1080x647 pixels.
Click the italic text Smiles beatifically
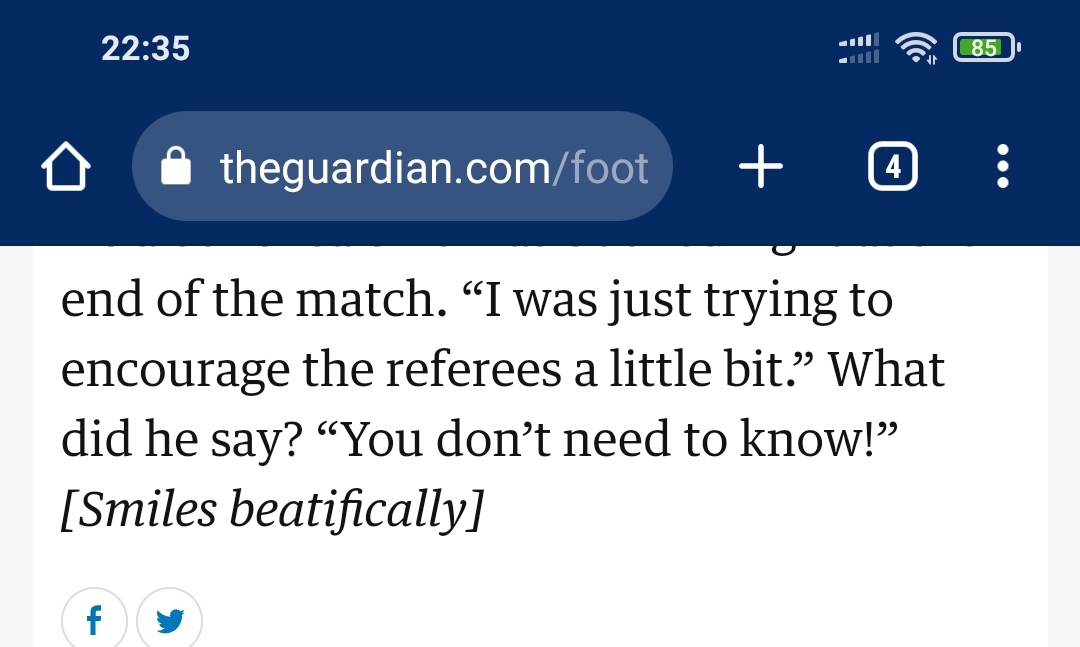(272, 509)
